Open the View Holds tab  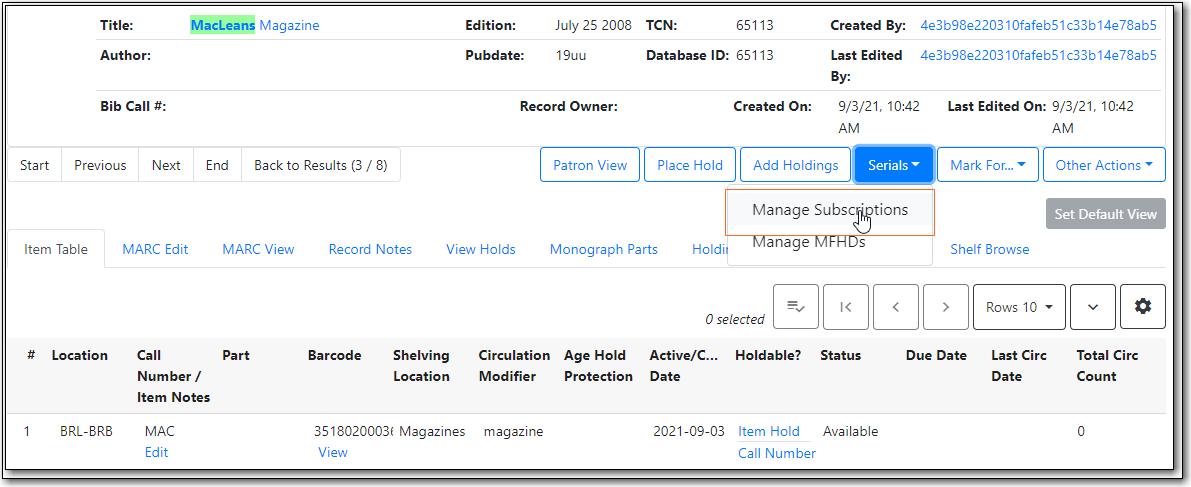(x=481, y=249)
